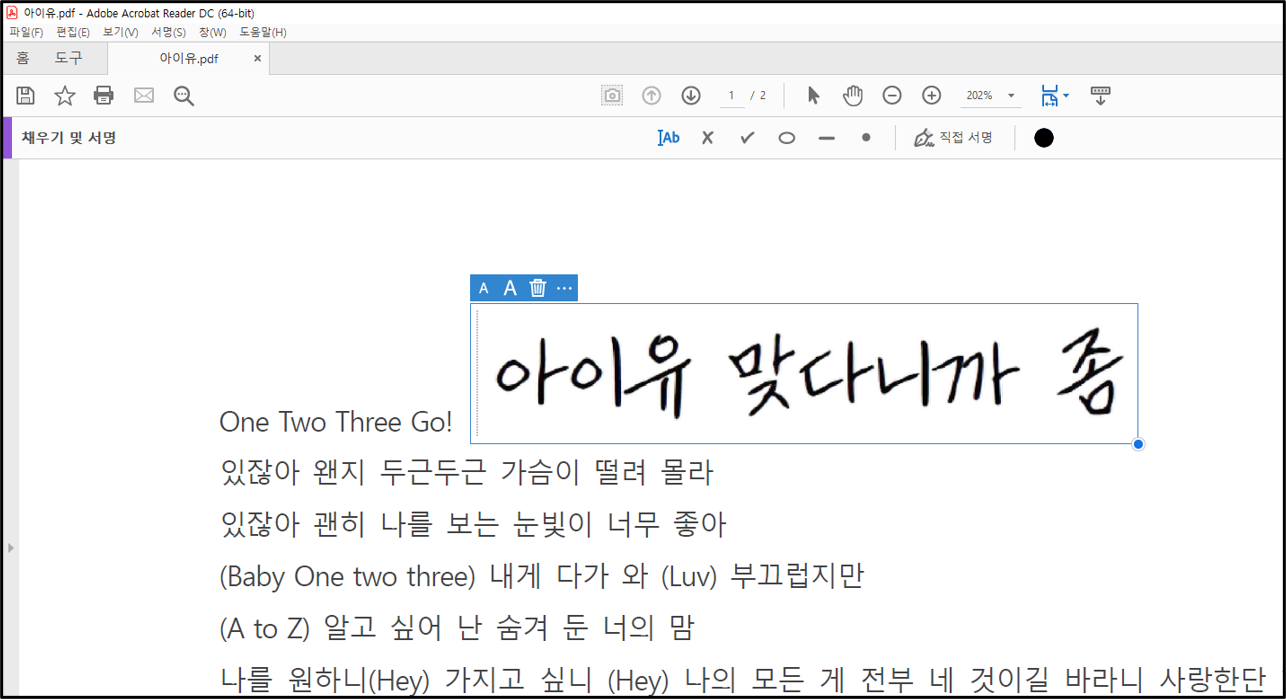The image size is (1286, 699).
Task: Select the Add text IAb tool
Action: 668,138
